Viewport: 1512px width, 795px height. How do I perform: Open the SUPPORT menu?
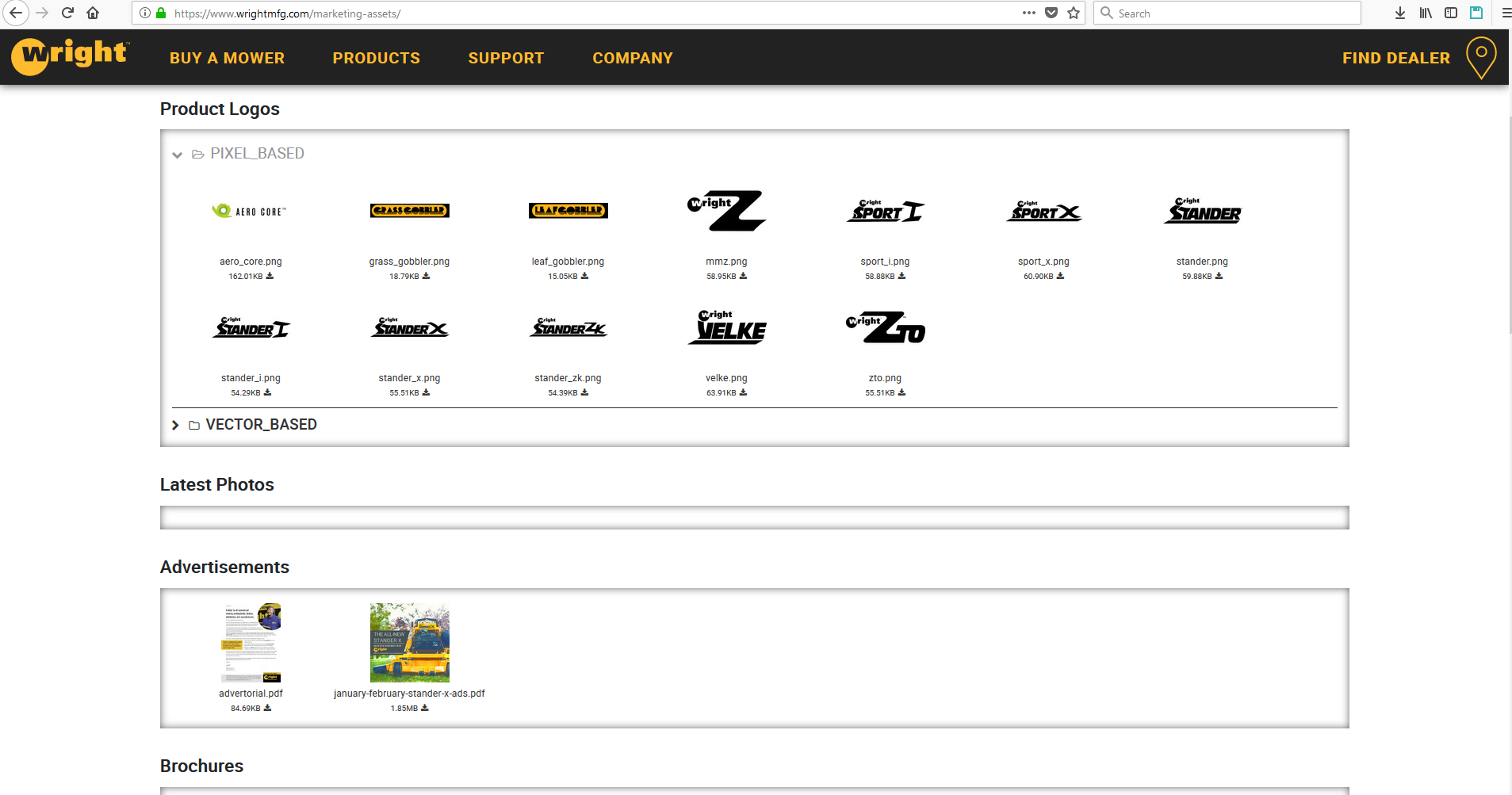506,58
